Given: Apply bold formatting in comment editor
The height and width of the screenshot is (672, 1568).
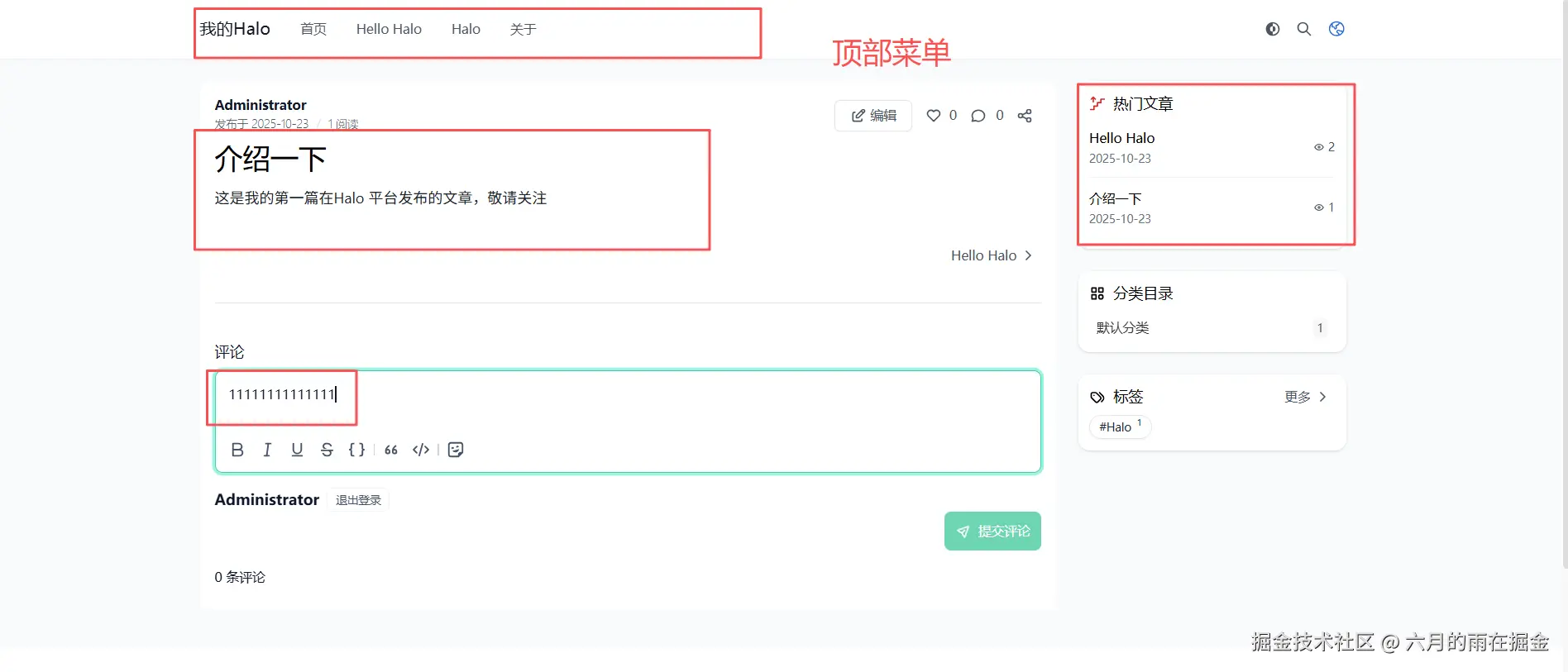Looking at the screenshot, I should tap(237, 450).
